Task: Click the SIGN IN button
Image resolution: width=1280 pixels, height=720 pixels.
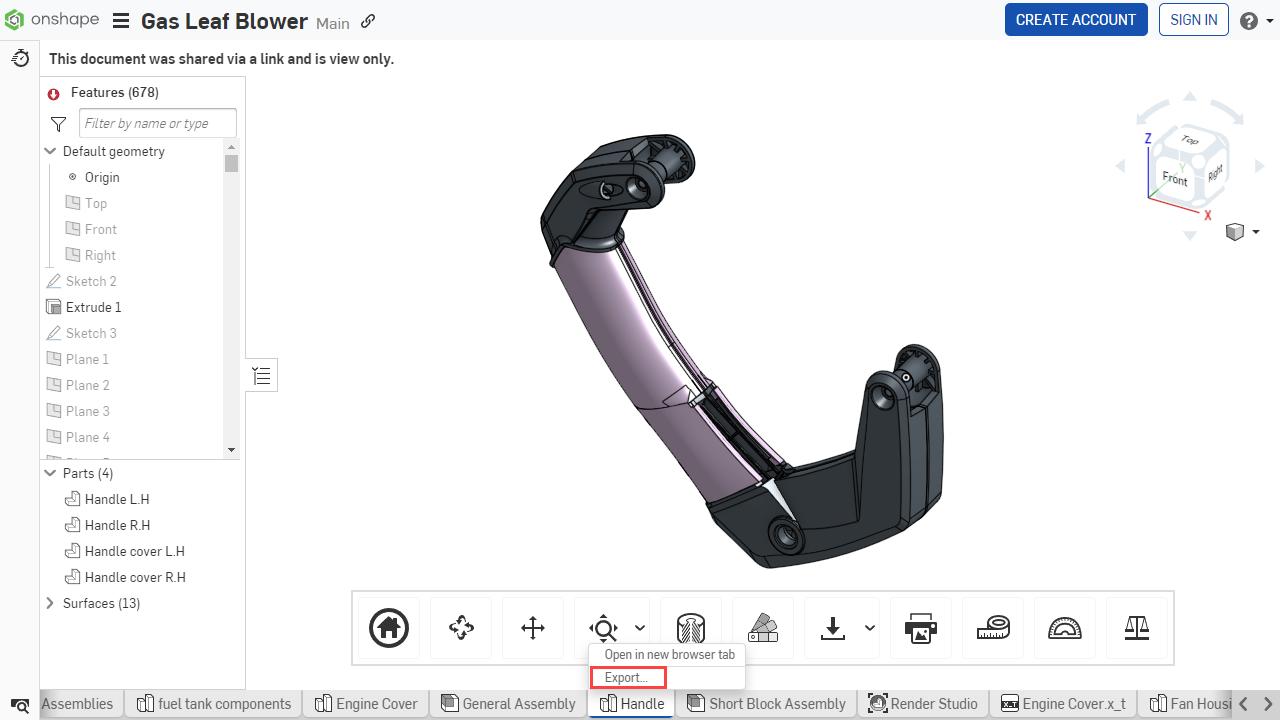Action: click(x=1193, y=19)
